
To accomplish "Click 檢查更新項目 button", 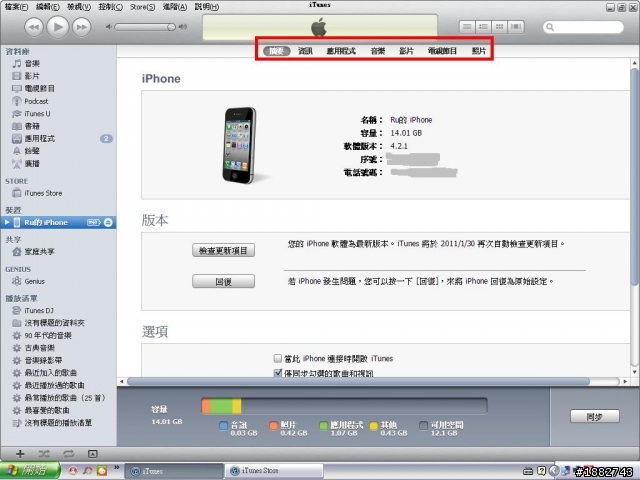I will point(223,250).
